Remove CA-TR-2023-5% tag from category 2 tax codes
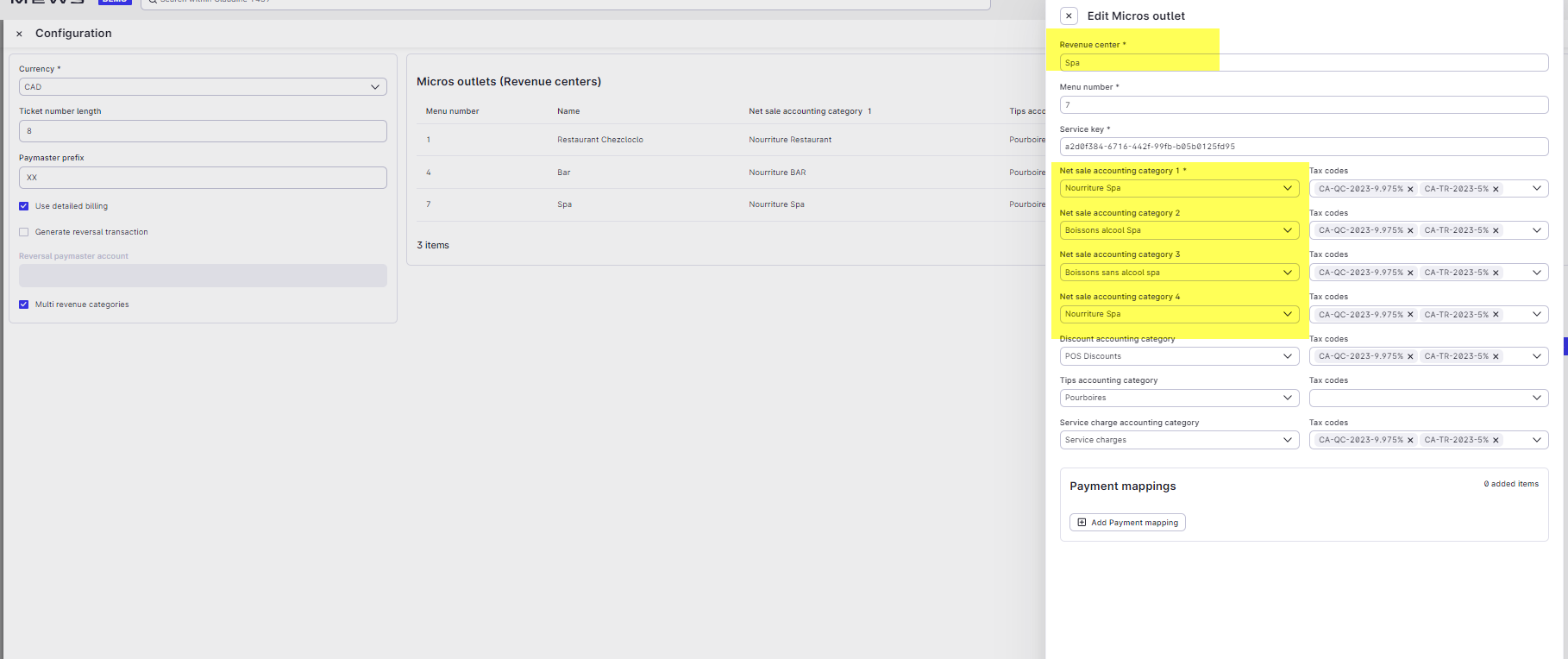The image size is (1568, 659). coord(1496,231)
